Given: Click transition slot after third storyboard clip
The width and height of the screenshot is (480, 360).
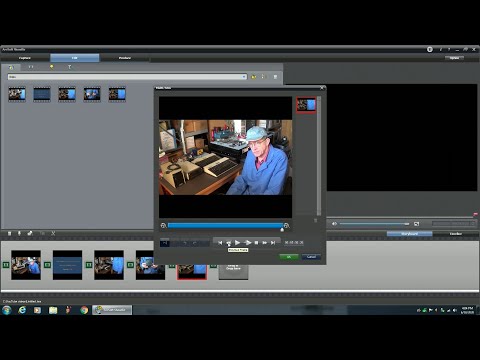Looking at the screenshot, I should 130,265.
